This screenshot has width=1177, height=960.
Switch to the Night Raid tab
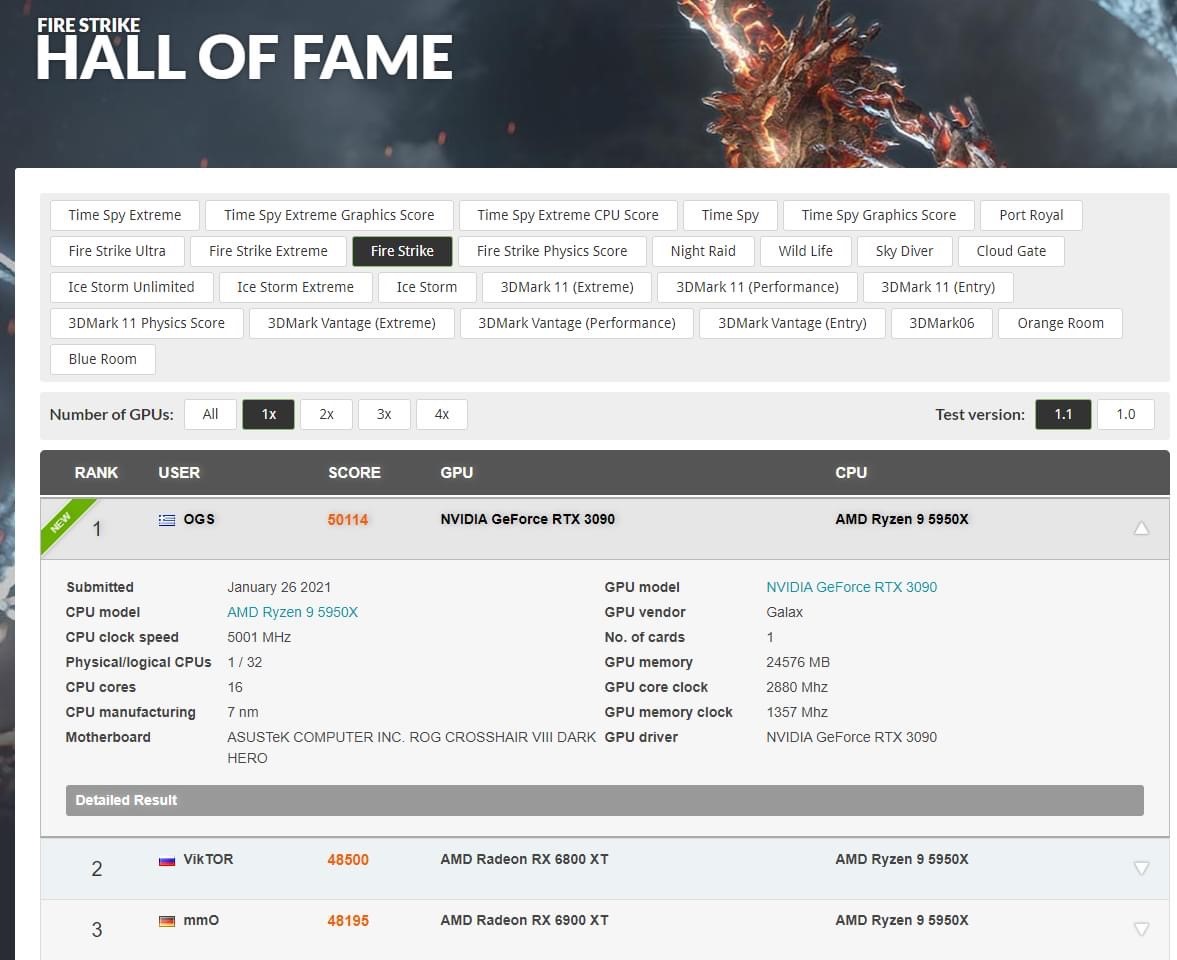click(x=703, y=251)
